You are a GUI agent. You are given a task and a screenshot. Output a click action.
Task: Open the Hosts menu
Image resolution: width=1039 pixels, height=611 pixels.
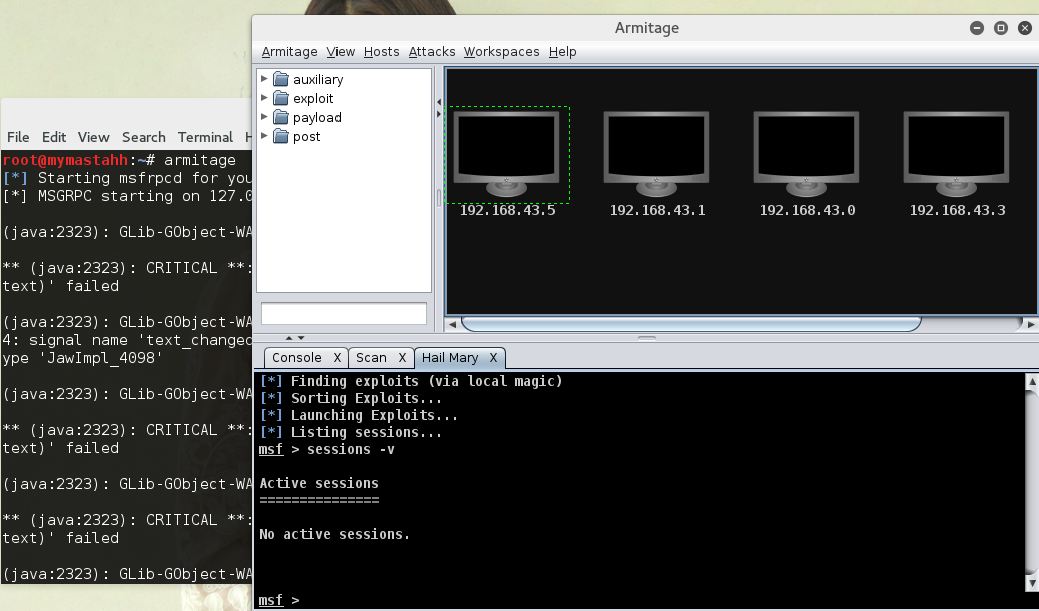(382, 52)
